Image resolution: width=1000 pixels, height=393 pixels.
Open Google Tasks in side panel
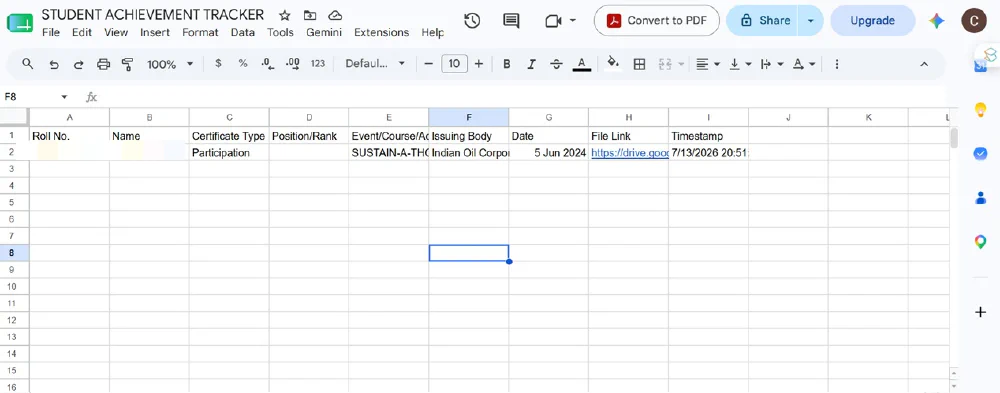pyautogui.click(x=981, y=154)
